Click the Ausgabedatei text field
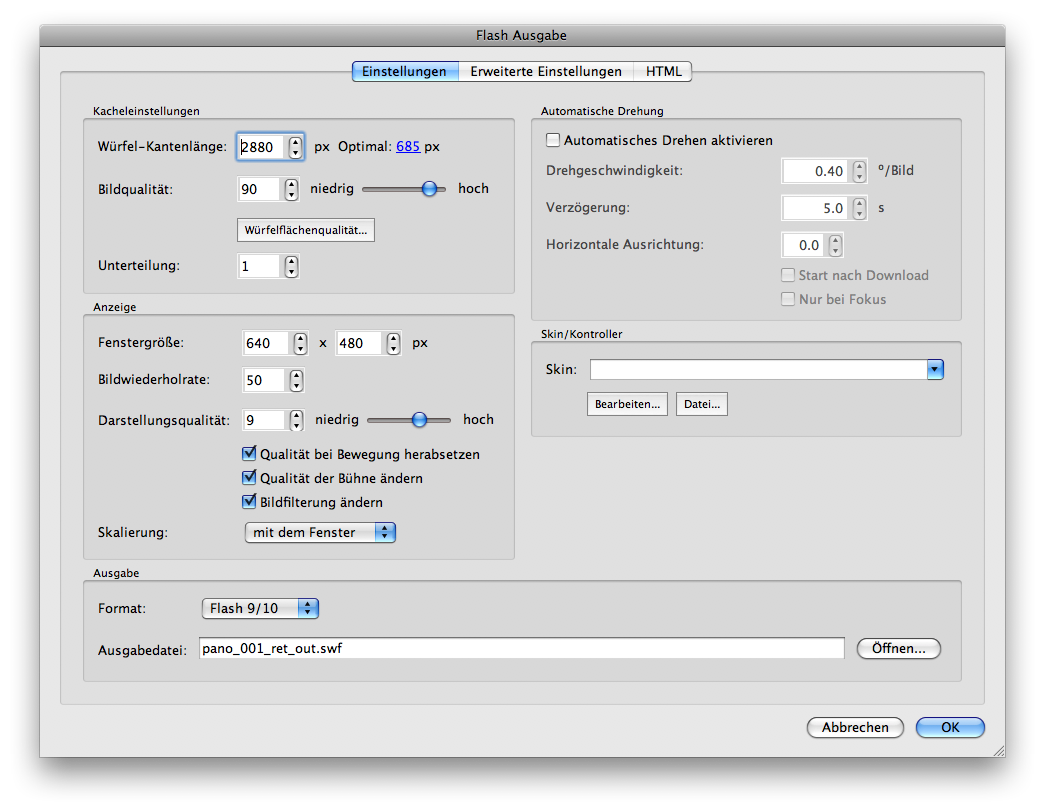Screen dimensions: 1045x812 (521, 648)
